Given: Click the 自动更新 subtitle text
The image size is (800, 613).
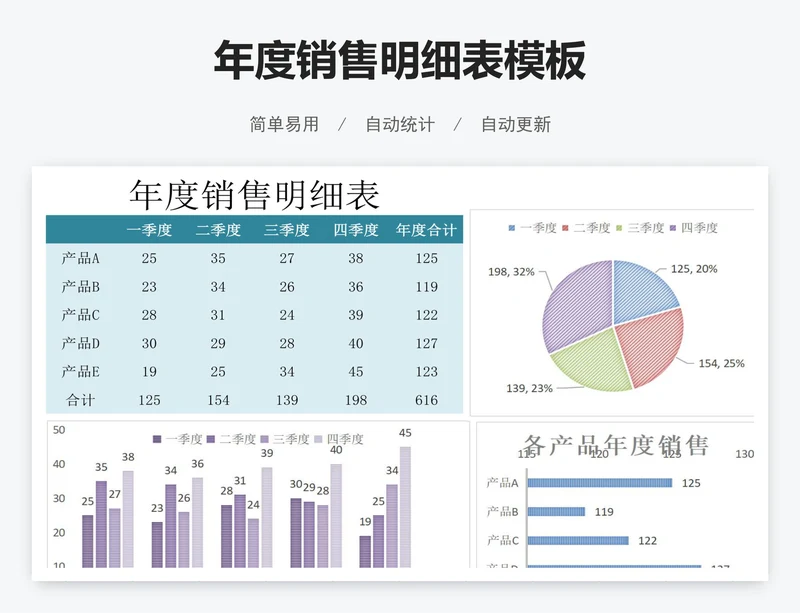Looking at the screenshot, I should click(x=516, y=124).
